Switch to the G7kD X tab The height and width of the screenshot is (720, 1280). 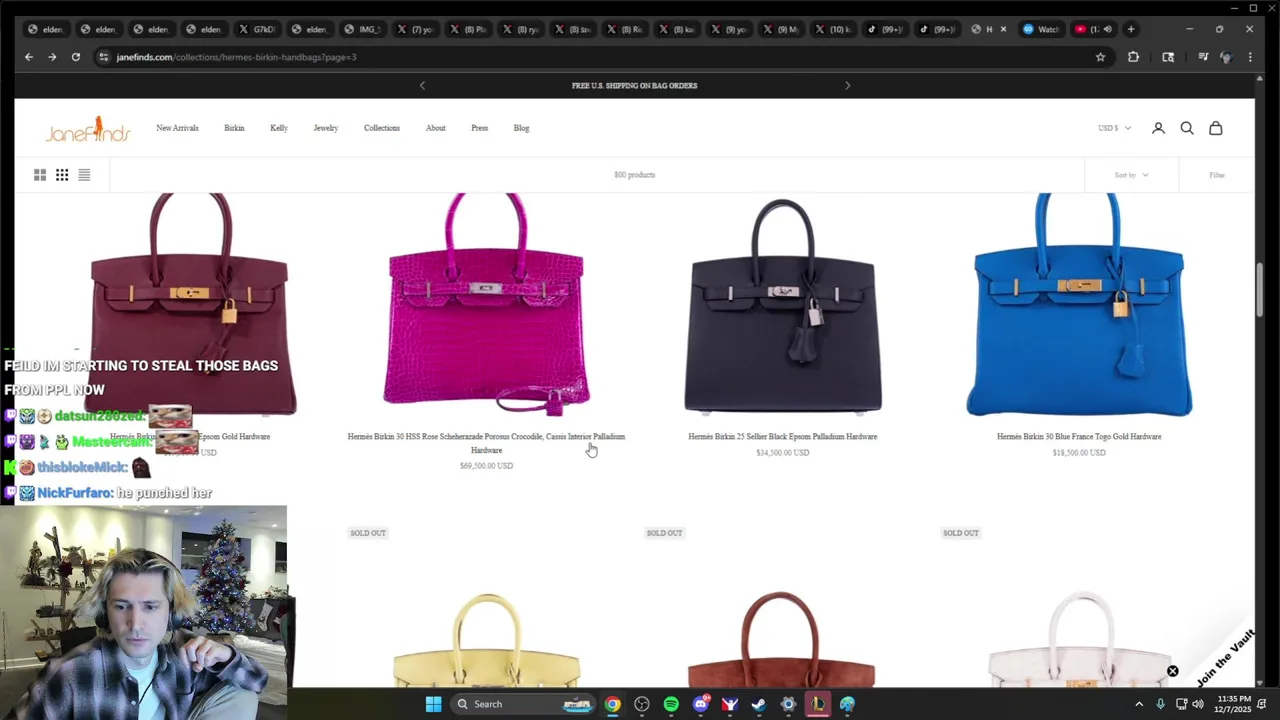coord(257,29)
